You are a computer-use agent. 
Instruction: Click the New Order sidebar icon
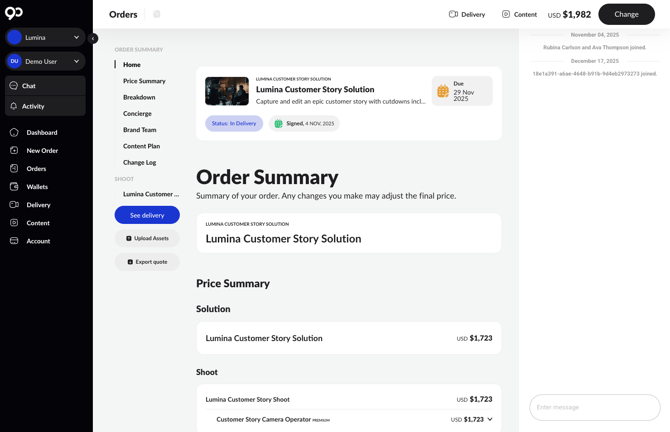tap(14, 150)
